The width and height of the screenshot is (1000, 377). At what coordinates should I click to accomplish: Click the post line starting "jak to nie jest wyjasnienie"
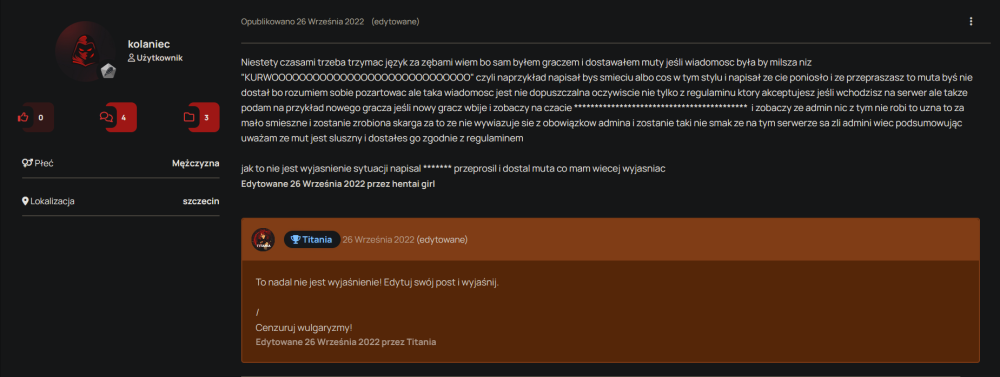[x=453, y=169]
